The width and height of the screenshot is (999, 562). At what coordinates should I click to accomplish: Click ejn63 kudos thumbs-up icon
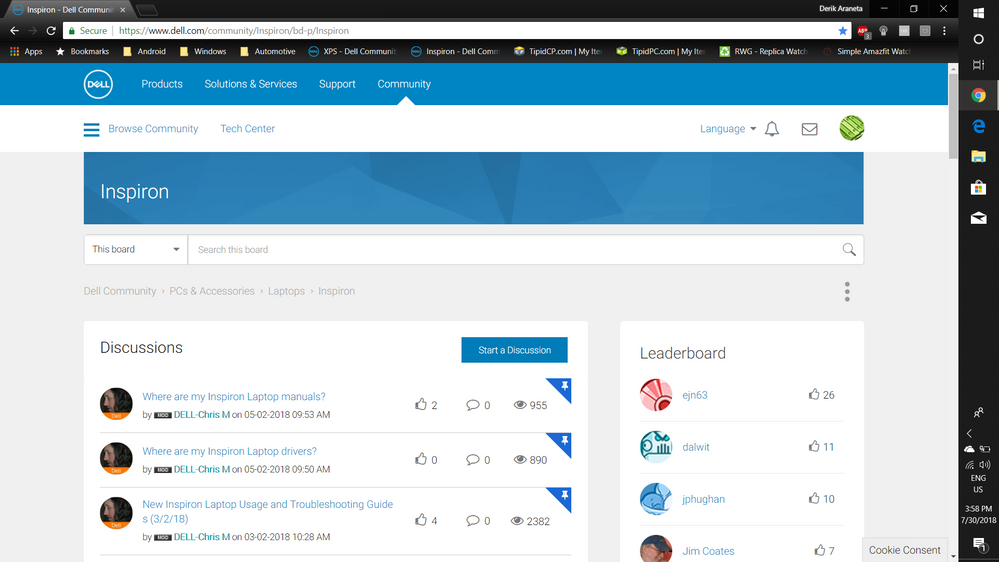pyautogui.click(x=814, y=394)
